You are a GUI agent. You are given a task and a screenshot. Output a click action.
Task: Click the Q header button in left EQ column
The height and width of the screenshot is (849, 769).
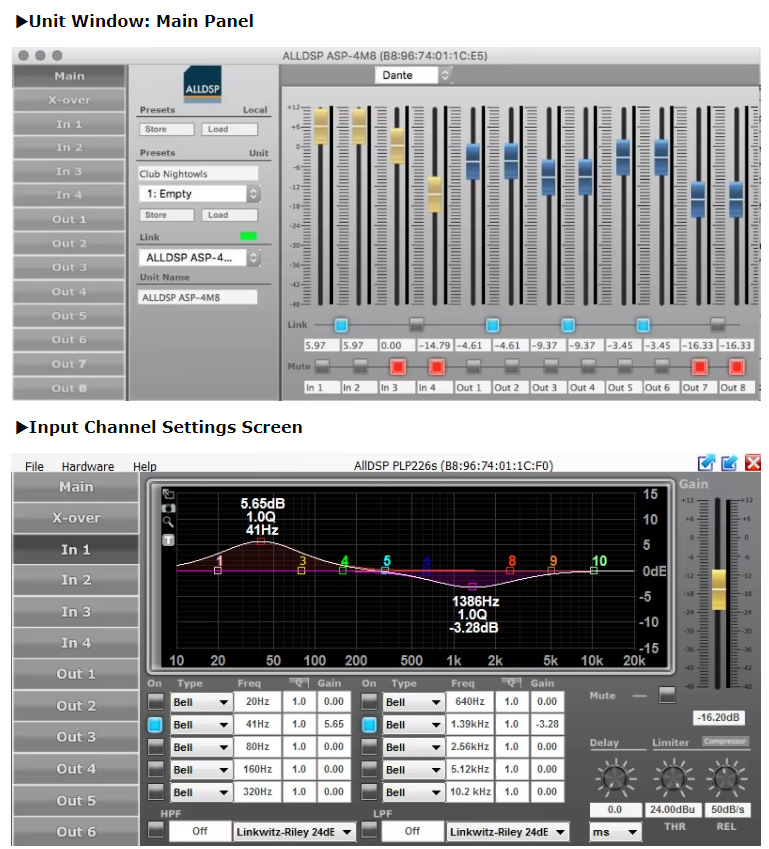[299, 682]
